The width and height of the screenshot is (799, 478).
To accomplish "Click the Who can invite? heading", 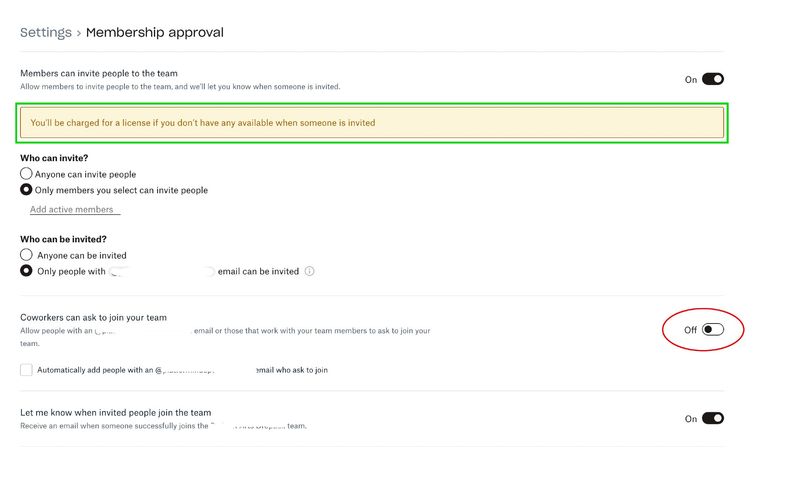I will tap(54, 158).
